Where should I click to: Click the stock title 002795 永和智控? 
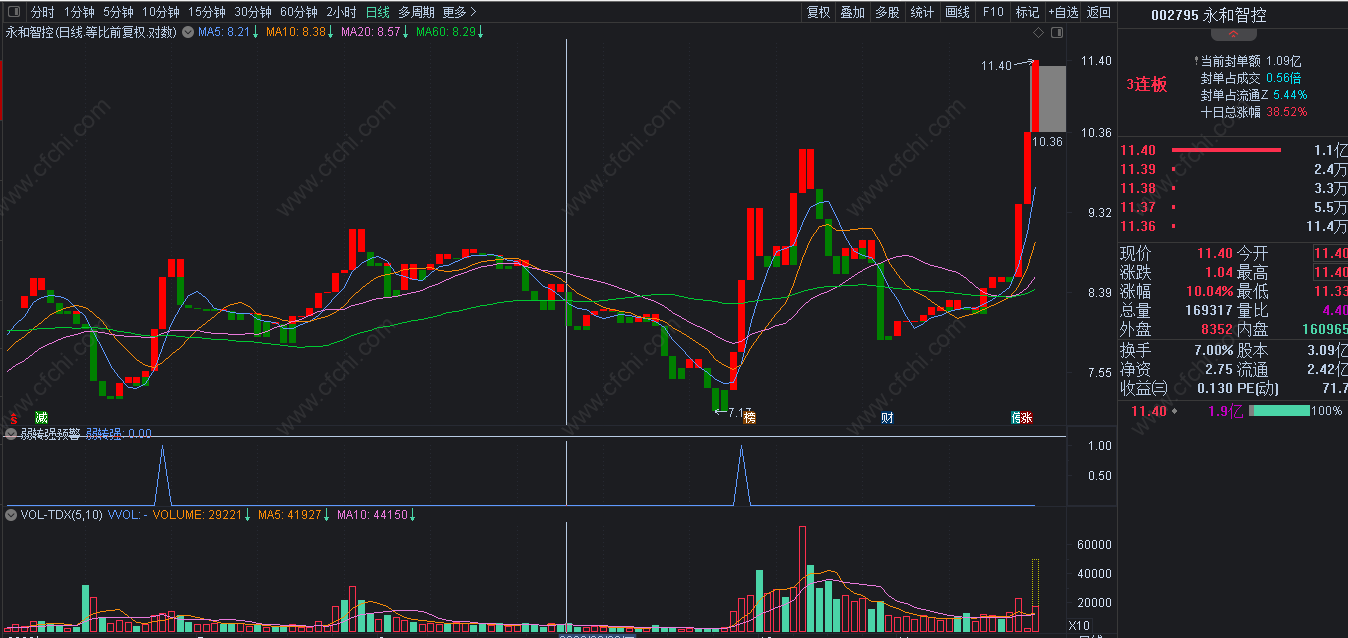1208,15
